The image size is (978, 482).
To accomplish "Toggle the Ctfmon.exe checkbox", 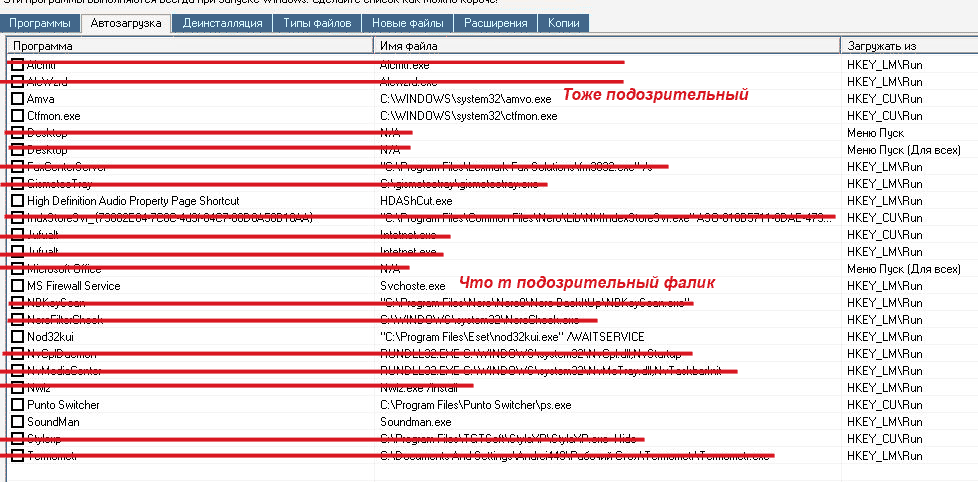I will [17, 116].
